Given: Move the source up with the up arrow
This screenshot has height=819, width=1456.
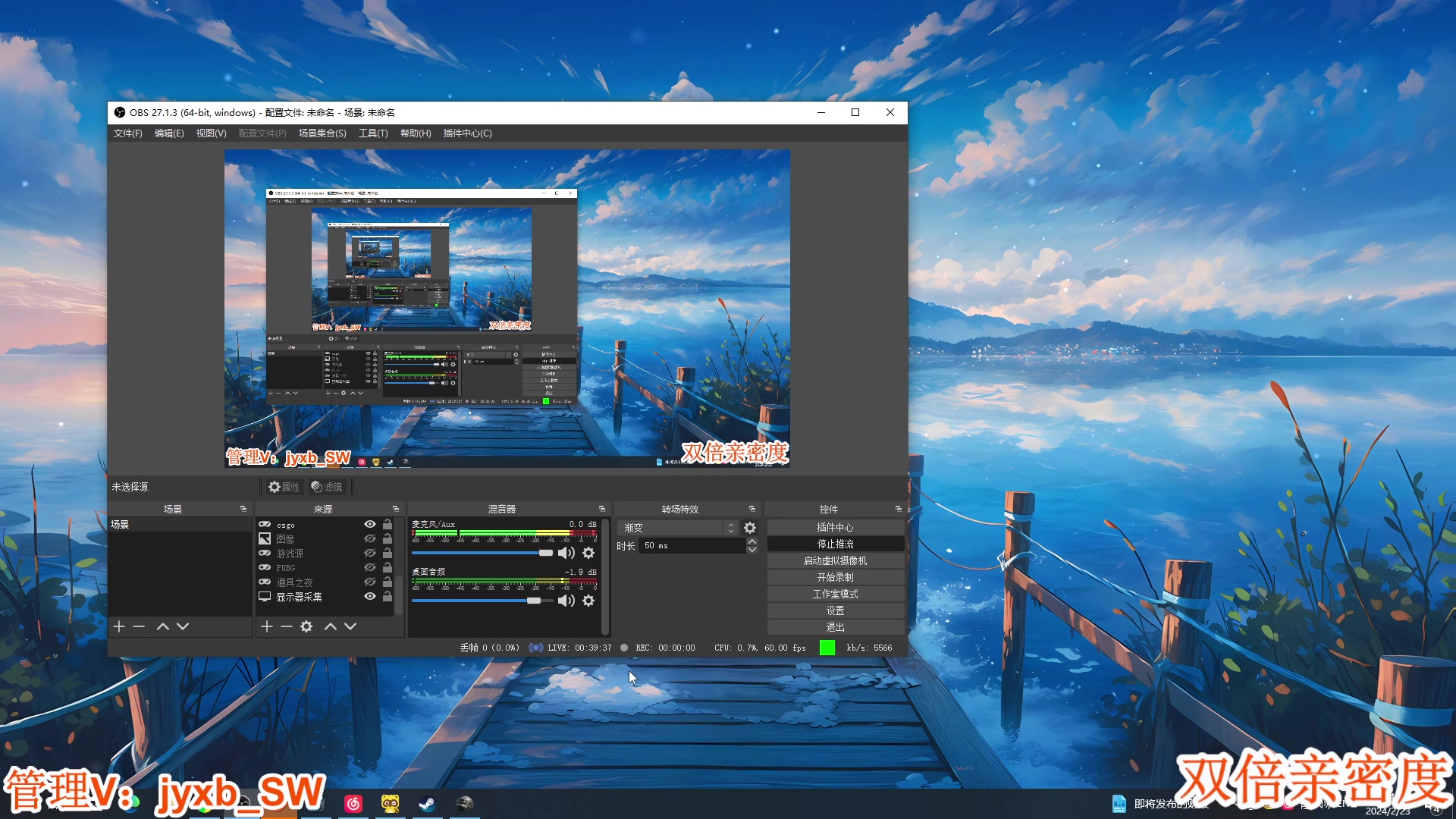Looking at the screenshot, I should pyautogui.click(x=331, y=626).
